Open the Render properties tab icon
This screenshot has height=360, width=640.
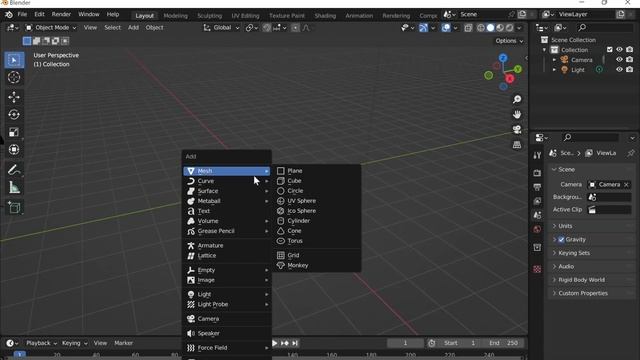click(x=537, y=173)
